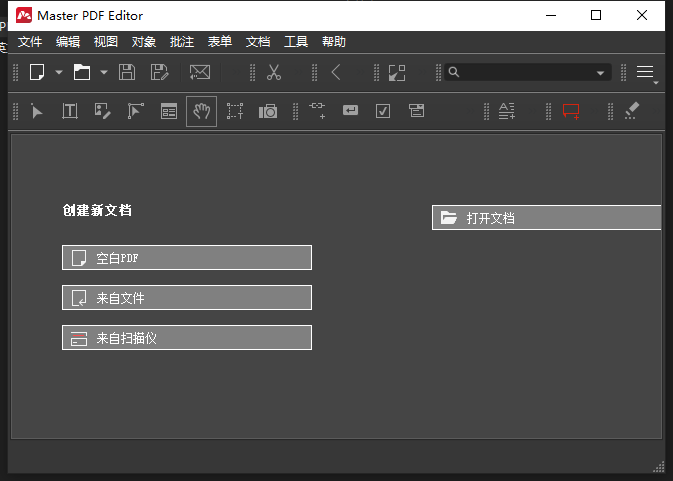Click the cut scissors icon
The height and width of the screenshot is (481, 673).
click(274, 72)
